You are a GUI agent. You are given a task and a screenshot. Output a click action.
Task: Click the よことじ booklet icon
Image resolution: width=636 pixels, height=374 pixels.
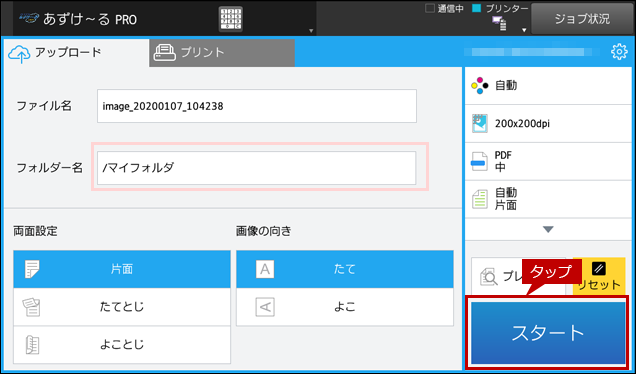(32, 345)
